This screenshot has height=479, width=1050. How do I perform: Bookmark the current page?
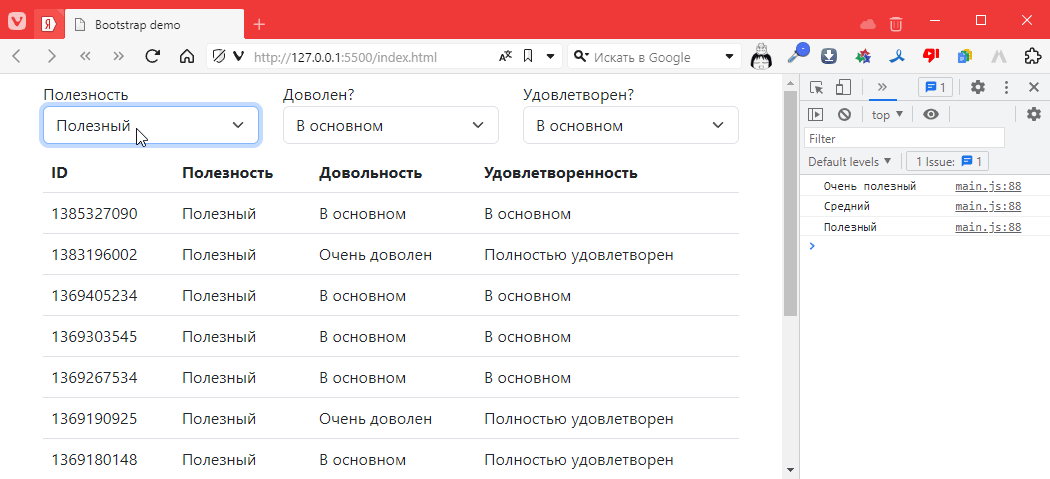click(528, 57)
